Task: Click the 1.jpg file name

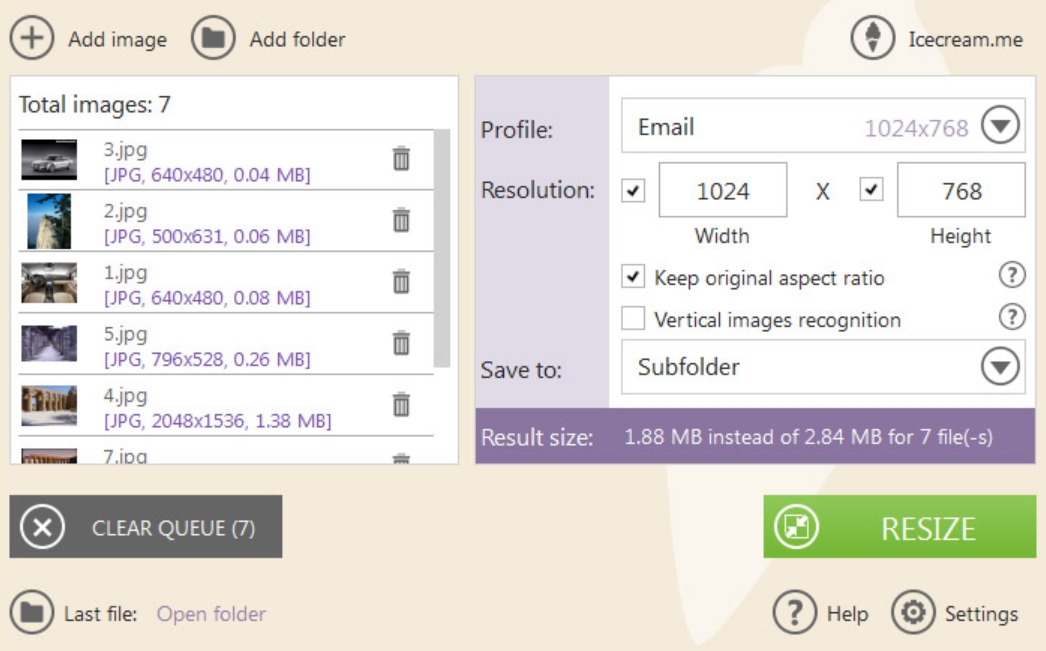Action: 125,272
